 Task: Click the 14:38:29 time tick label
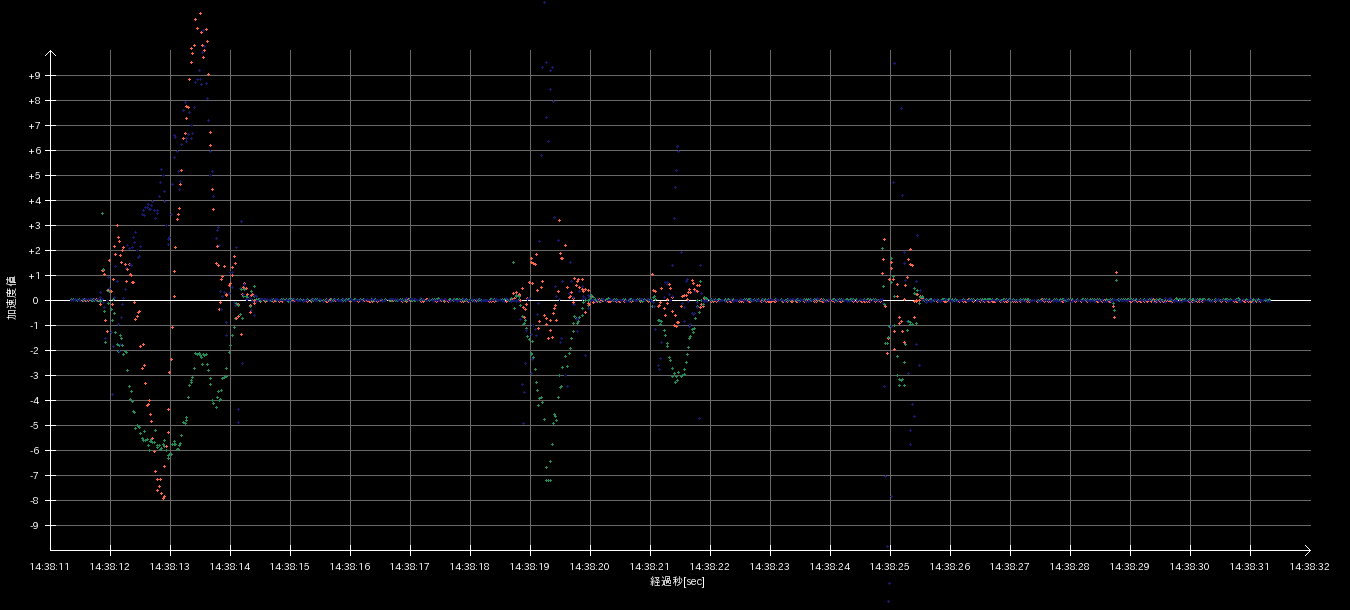(x=1130, y=567)
